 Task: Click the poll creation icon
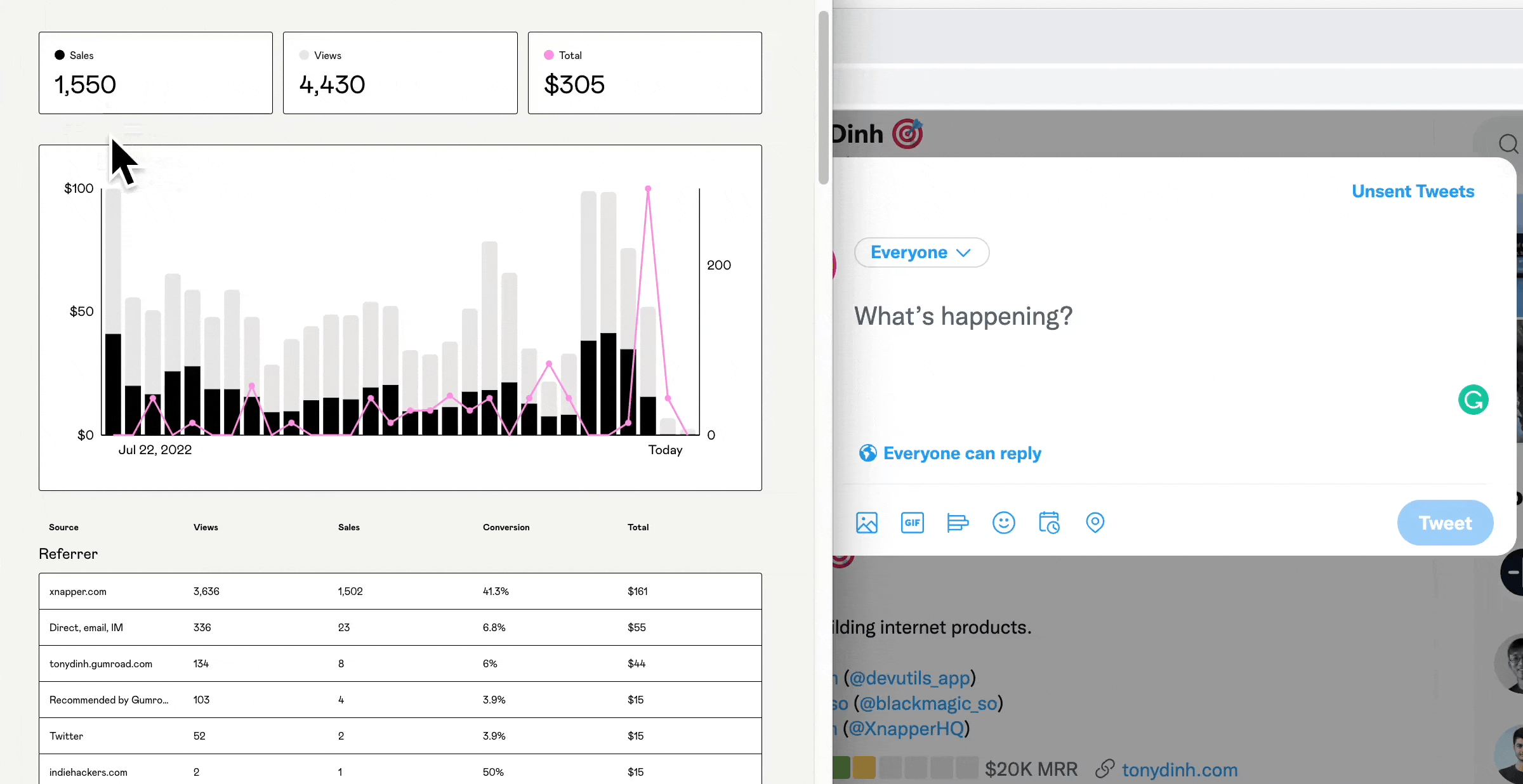pyautogui.click(x=958, y=523)
